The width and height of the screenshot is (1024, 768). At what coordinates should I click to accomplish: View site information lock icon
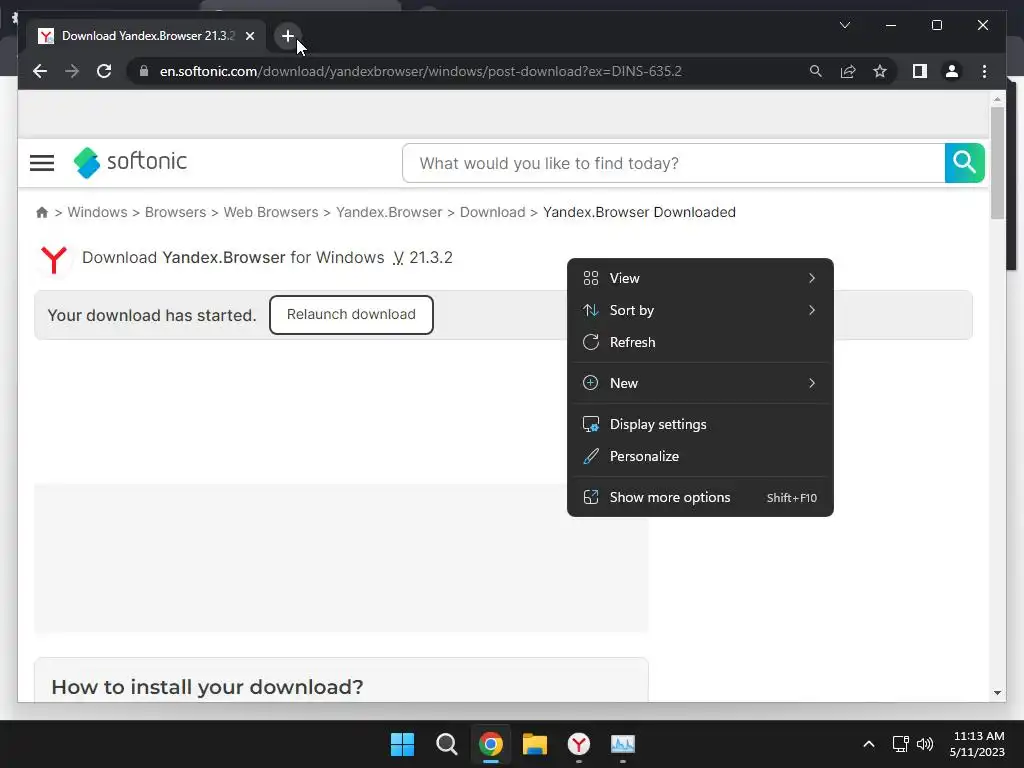(144, 71)
